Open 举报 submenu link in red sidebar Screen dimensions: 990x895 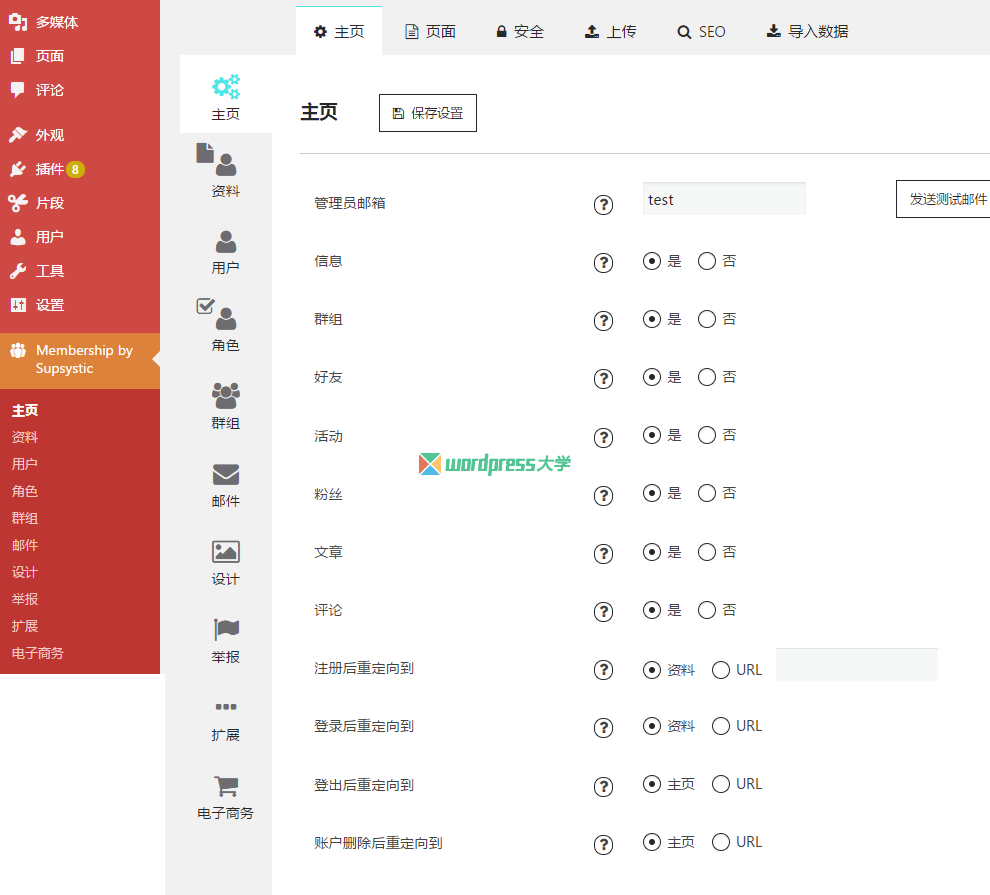click(x=25, y=600)
